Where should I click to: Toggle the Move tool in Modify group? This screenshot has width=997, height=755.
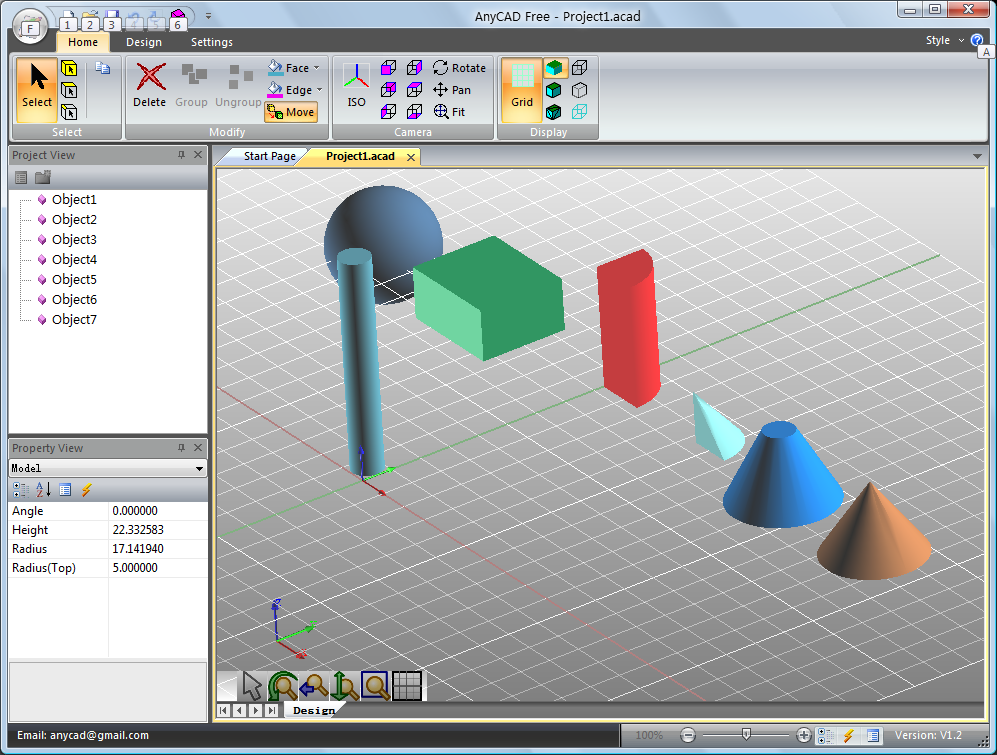click(x=291, y=112)
